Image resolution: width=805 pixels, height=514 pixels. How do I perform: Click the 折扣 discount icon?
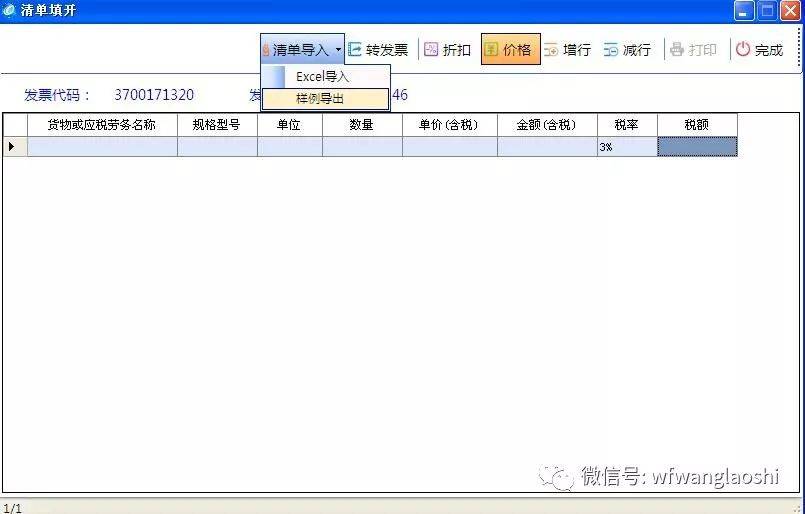[431, 49]
